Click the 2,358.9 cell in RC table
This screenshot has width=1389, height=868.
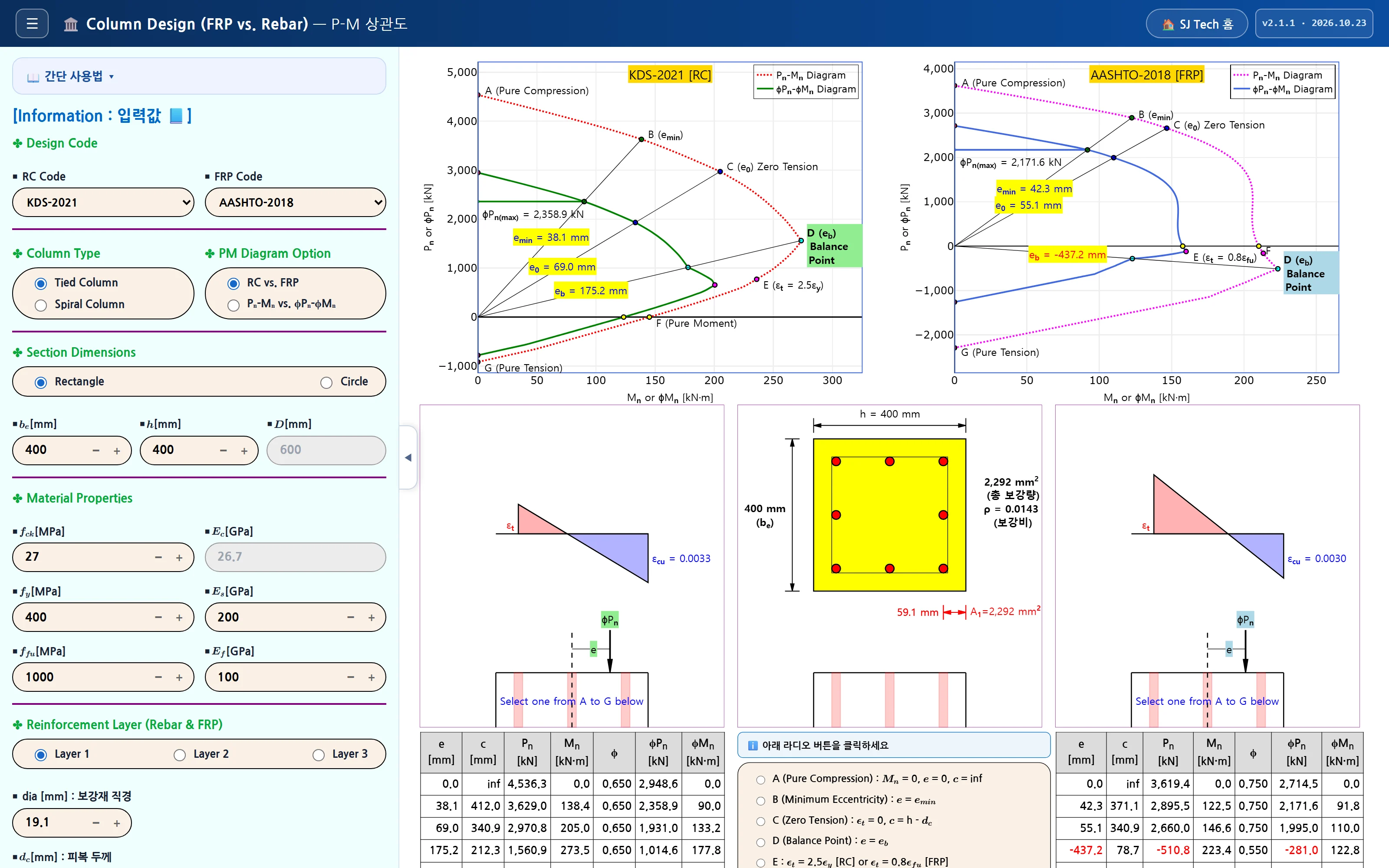658,806
